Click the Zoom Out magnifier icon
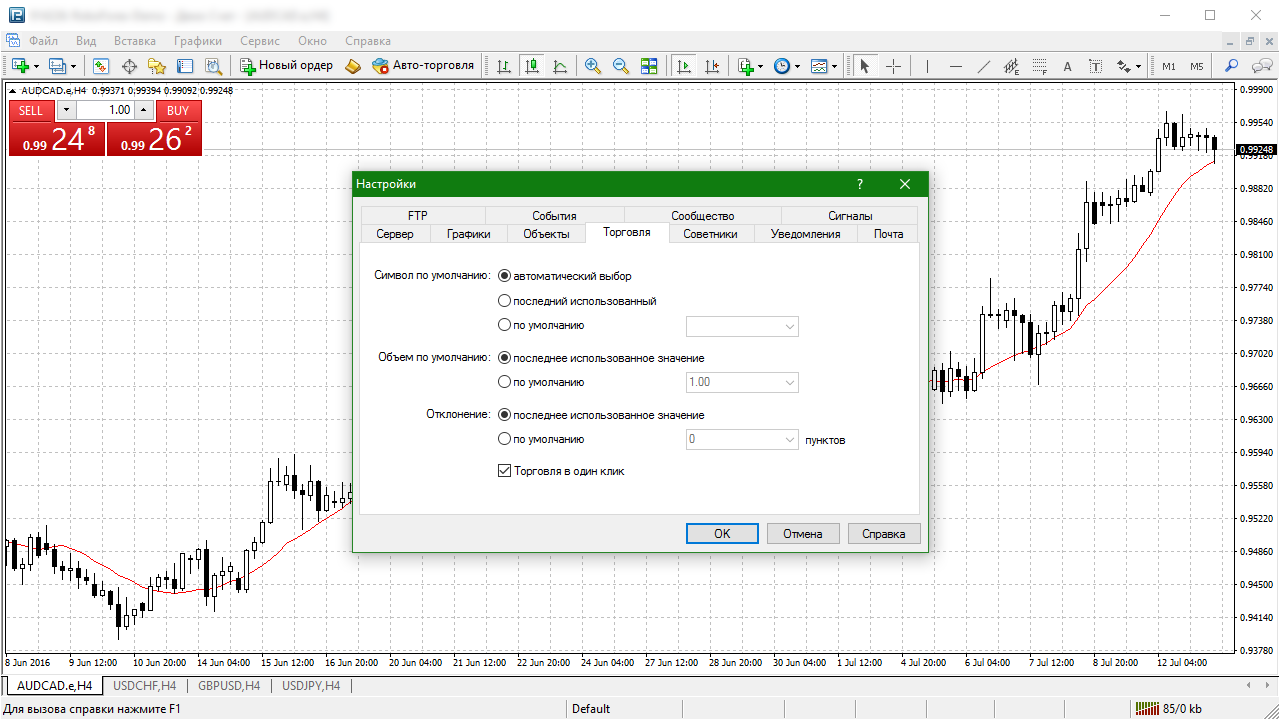 pyautogui.click(x=621, y=66)
